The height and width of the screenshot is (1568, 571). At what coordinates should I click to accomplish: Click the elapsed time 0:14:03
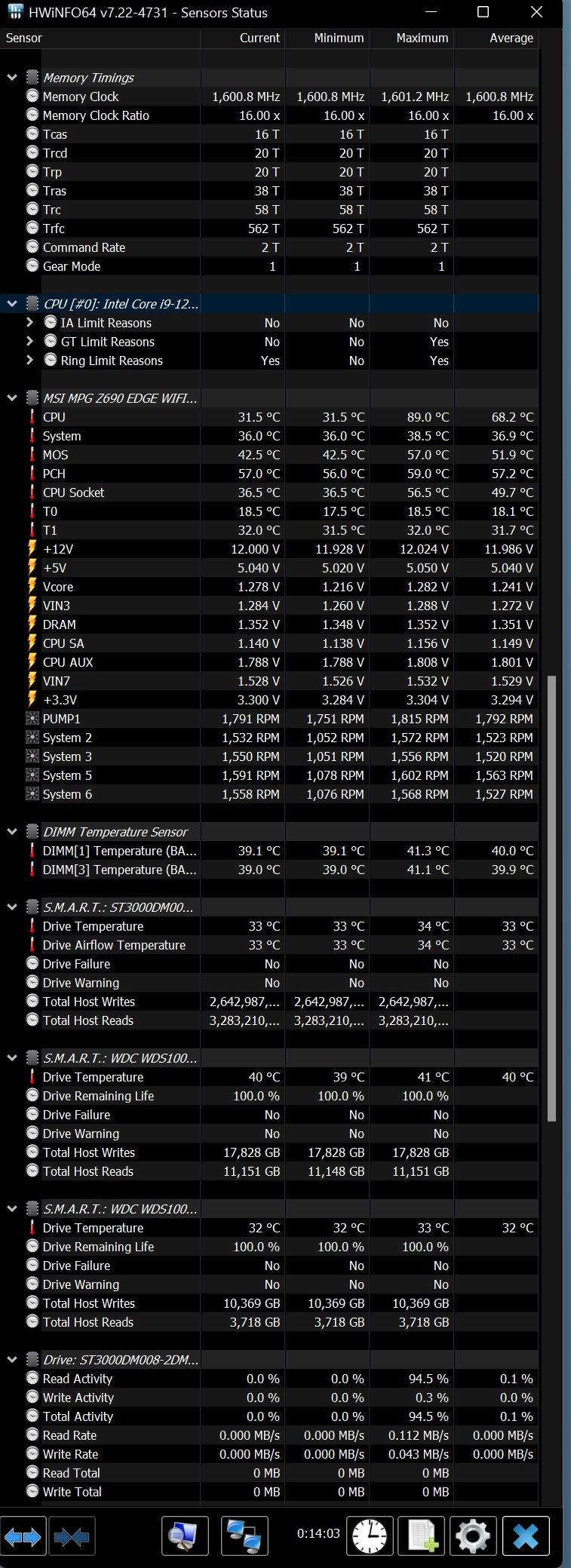(318, 1533)
